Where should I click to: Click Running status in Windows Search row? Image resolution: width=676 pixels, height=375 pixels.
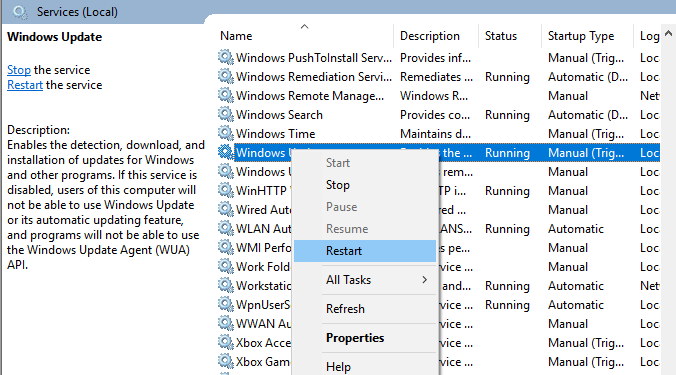tap(507, 115)
